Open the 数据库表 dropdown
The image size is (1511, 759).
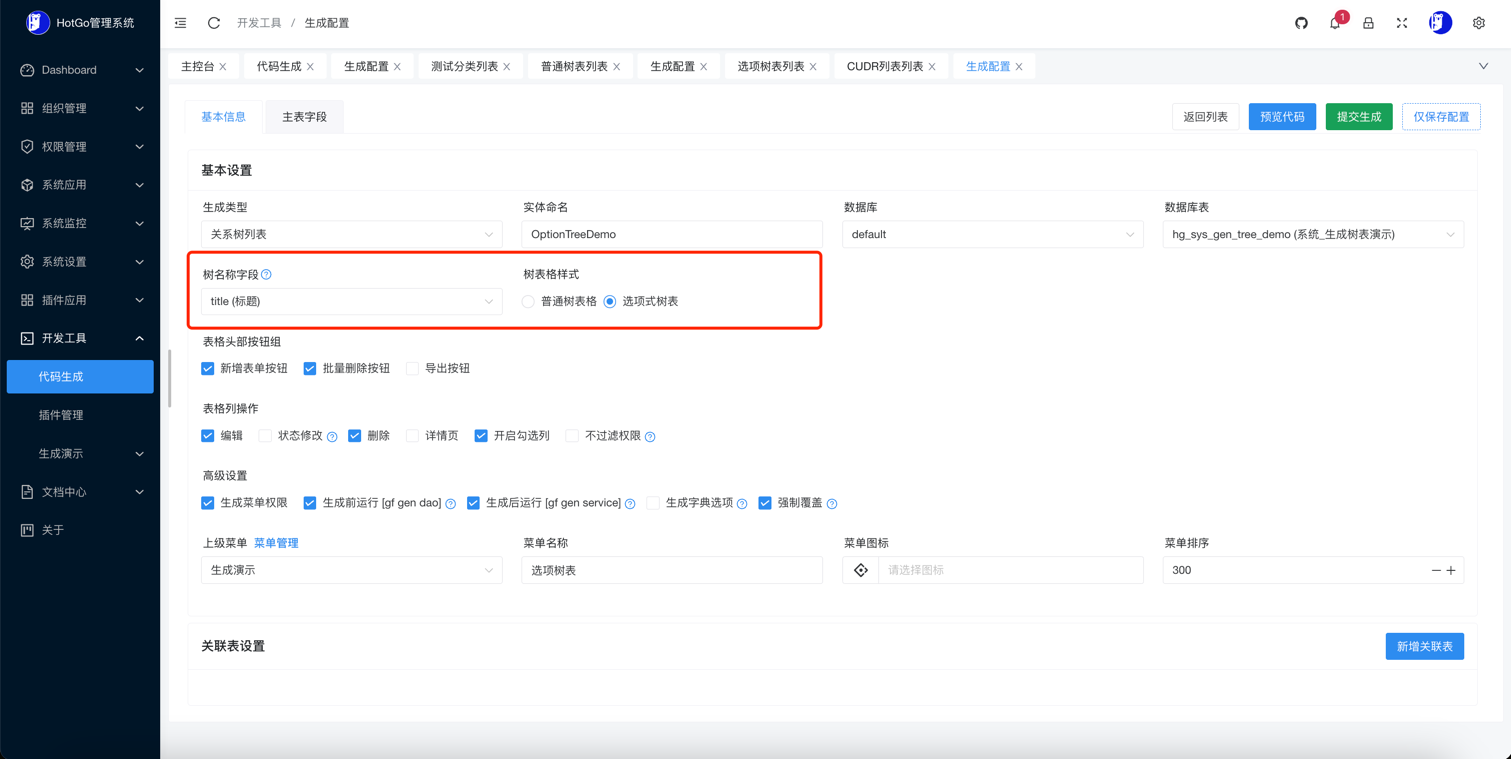(1312, 235)
